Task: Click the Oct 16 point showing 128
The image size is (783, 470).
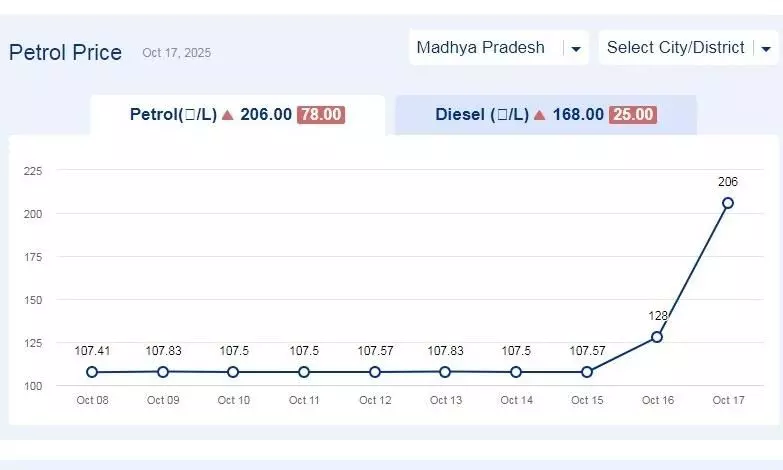Action: [x=657, y=337]
